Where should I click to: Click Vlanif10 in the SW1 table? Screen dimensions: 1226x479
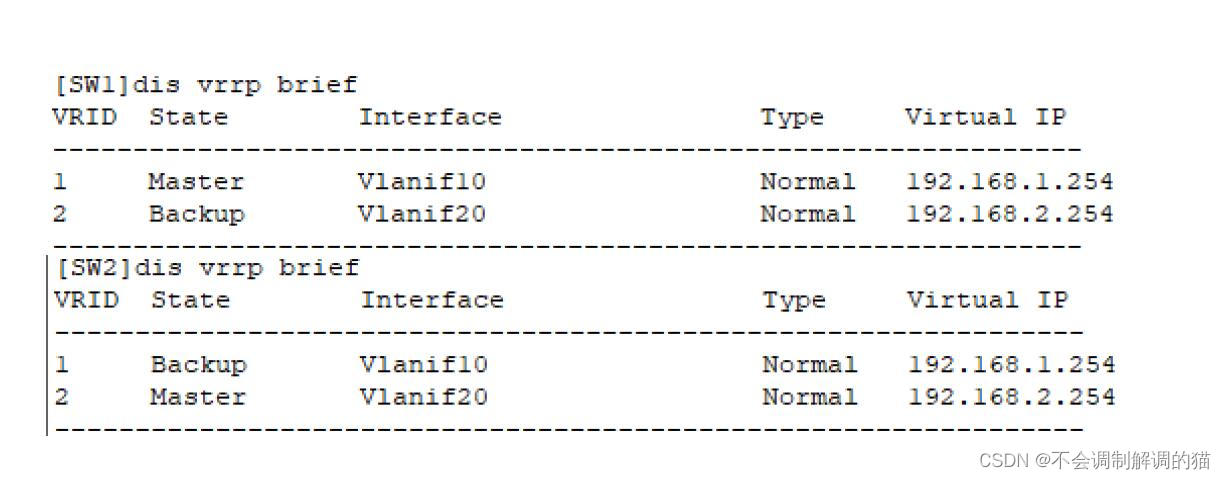(421, 182)
